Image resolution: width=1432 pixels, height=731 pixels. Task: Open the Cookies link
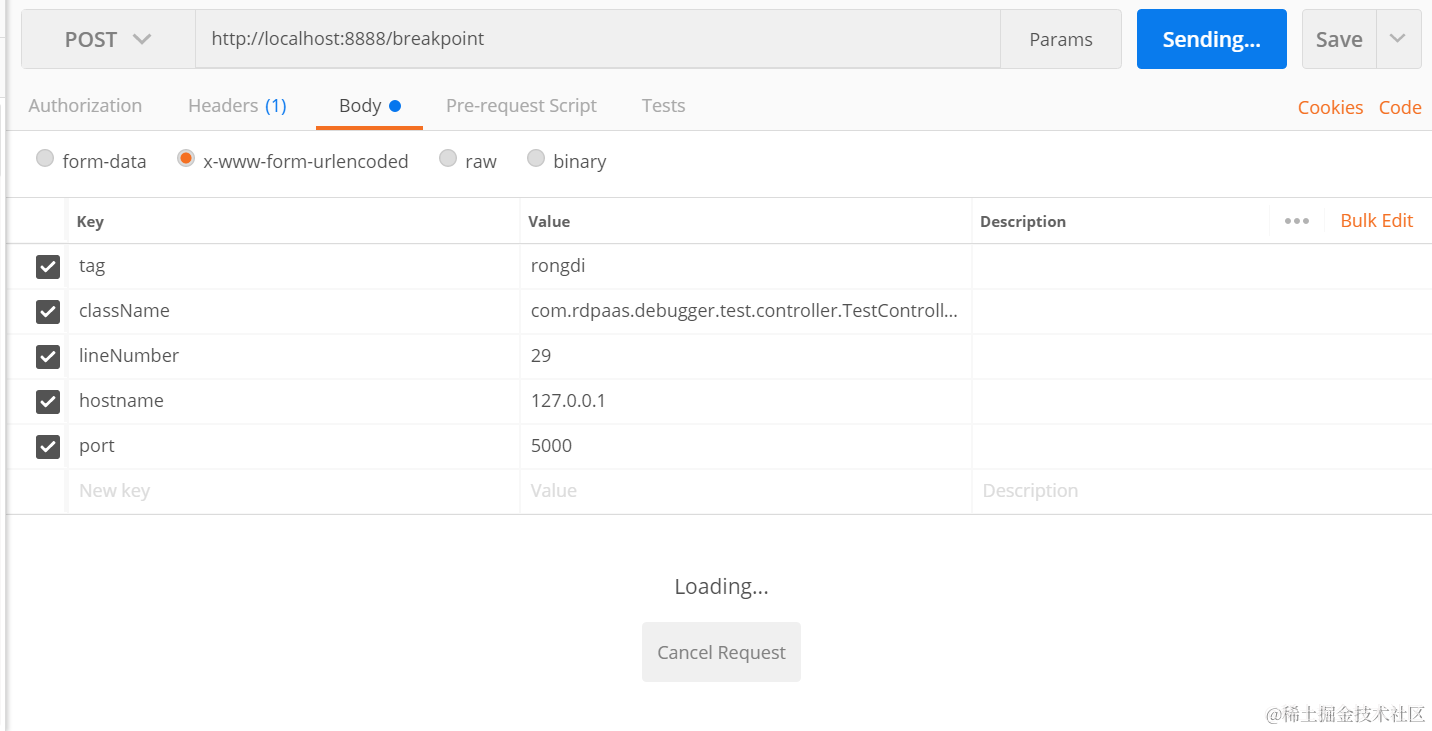point(1330,108)
